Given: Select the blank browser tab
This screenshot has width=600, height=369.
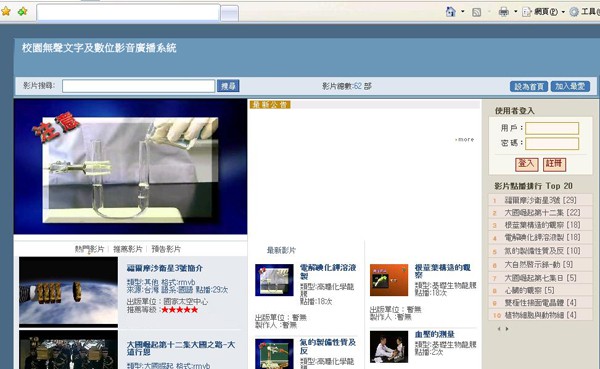Looking at the screenshot, I should coord(128,13).
